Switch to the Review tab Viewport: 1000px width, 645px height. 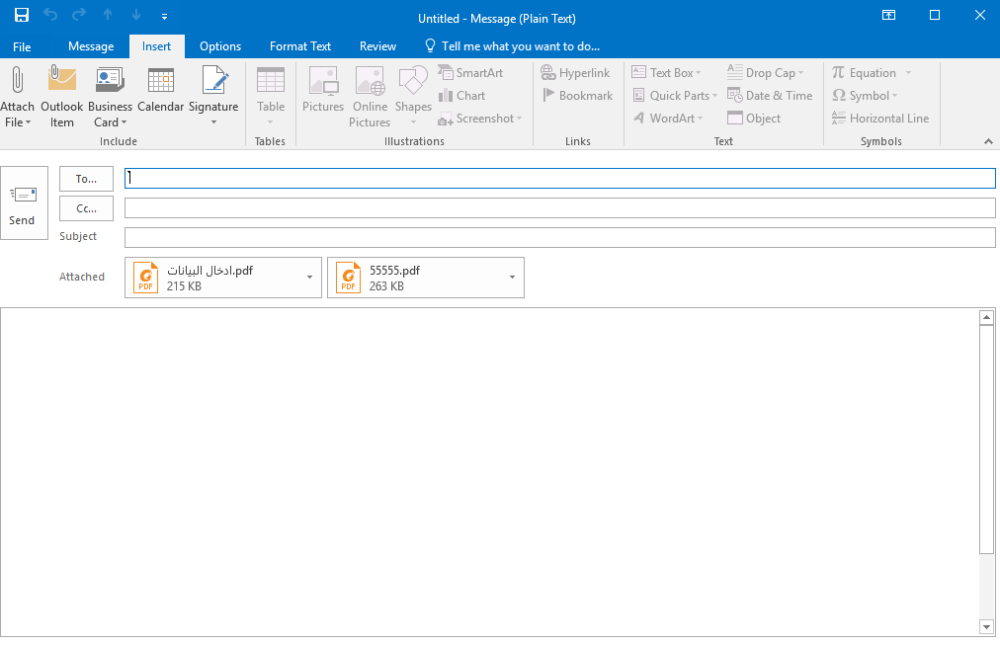378,47
